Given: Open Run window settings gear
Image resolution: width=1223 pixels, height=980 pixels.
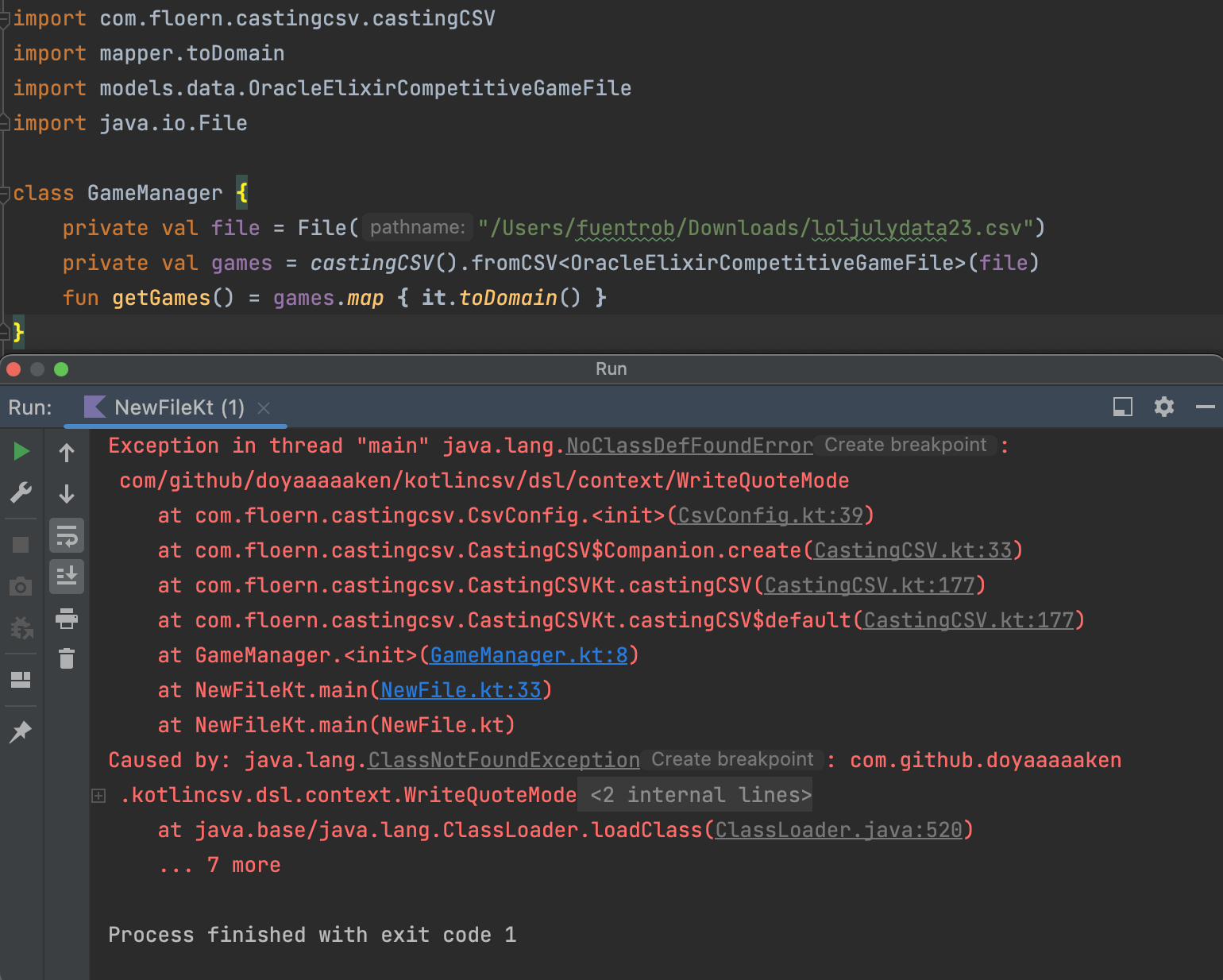Looking at the screenshot, I should (1164, 407).
